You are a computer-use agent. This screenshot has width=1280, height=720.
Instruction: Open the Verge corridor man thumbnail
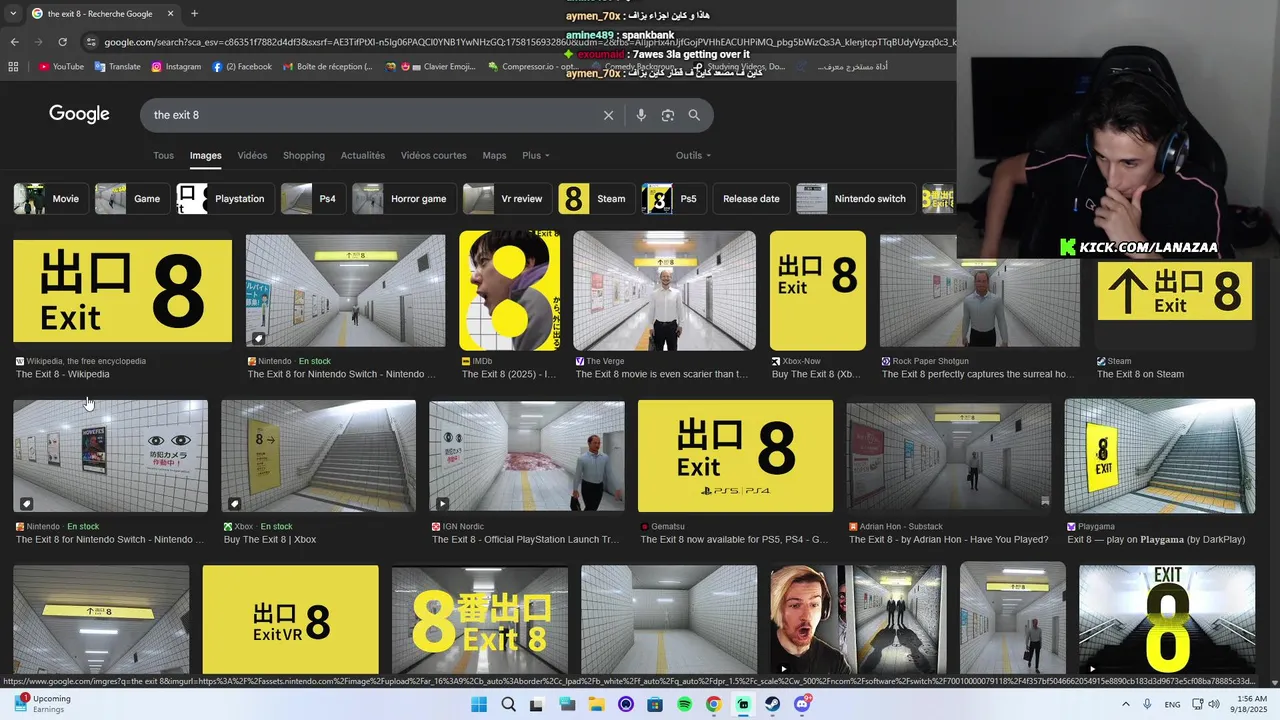pos(664,291)
